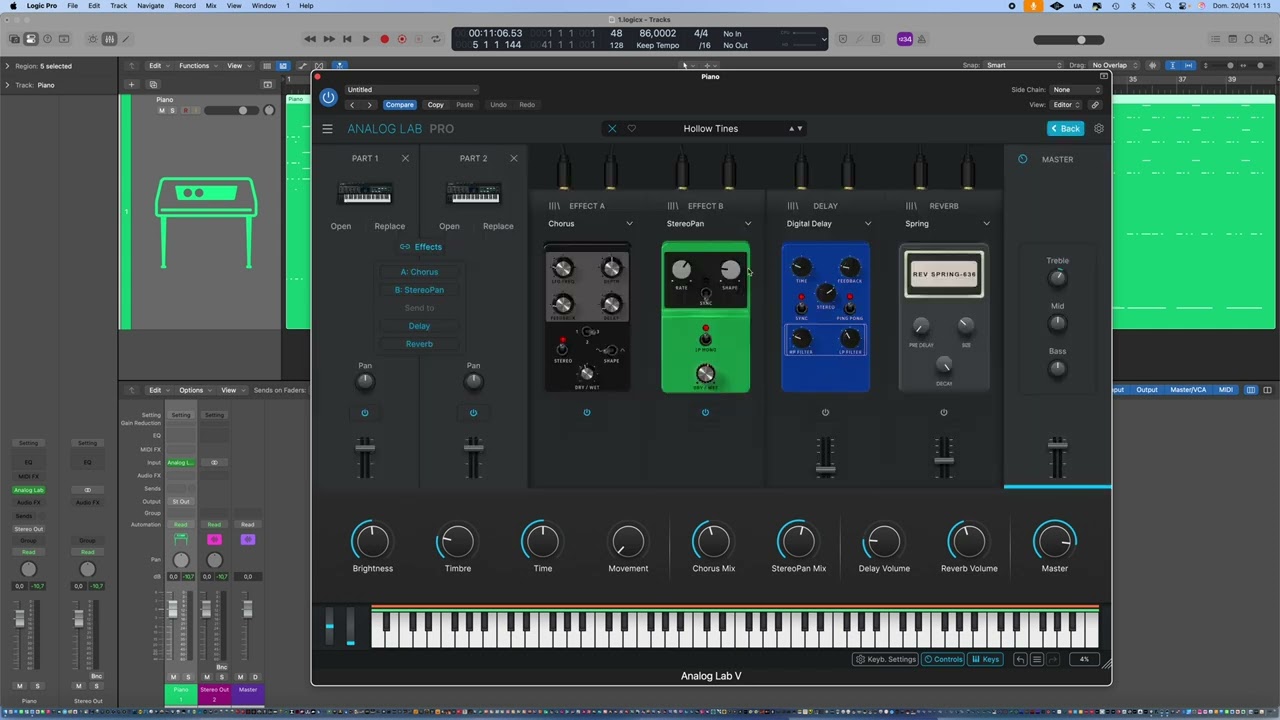
Task: Open the Analog Lab hamburger menu
Action: click(327, 129)
